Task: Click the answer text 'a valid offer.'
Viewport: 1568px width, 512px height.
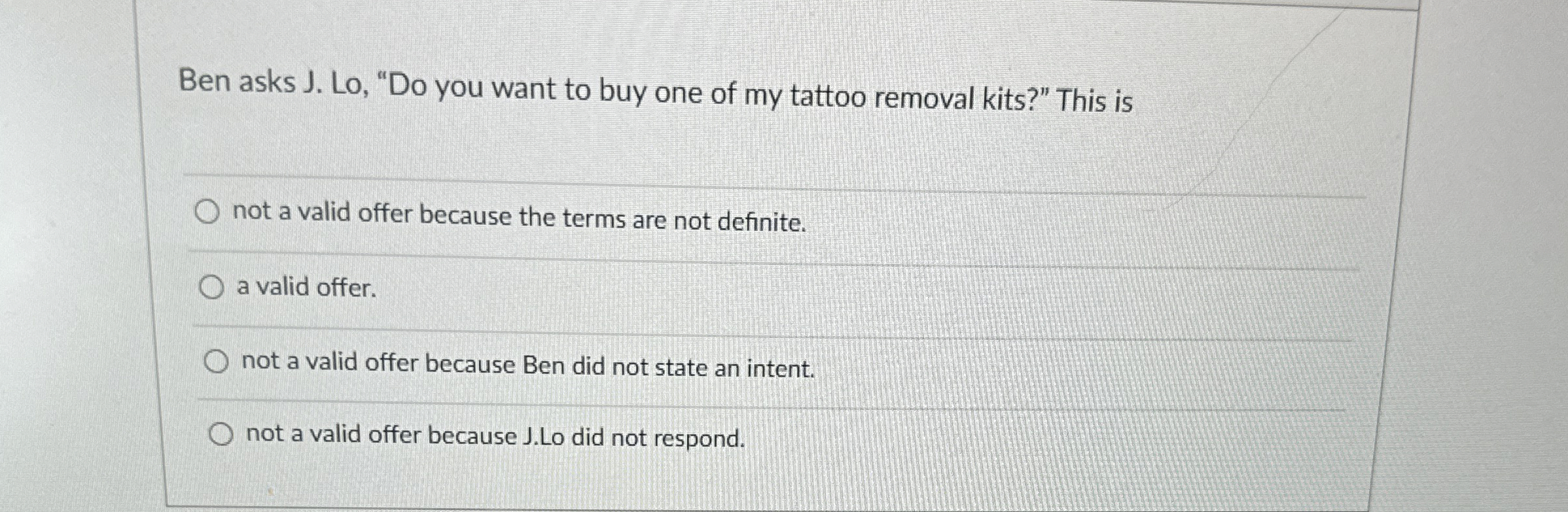Action: (x=304, y=287)
